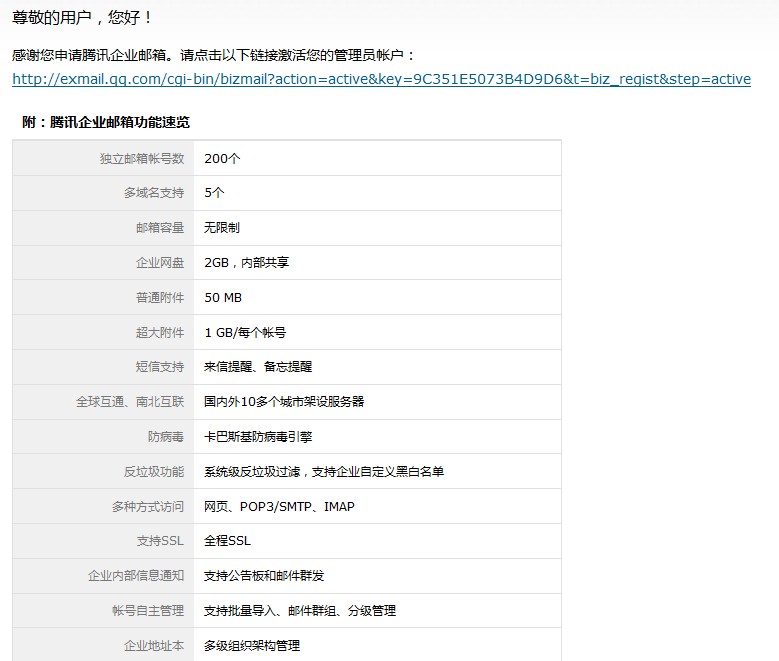Click the label 多域名支持
This screenshot has width=779, height=661.
click(x=154, y=193)
